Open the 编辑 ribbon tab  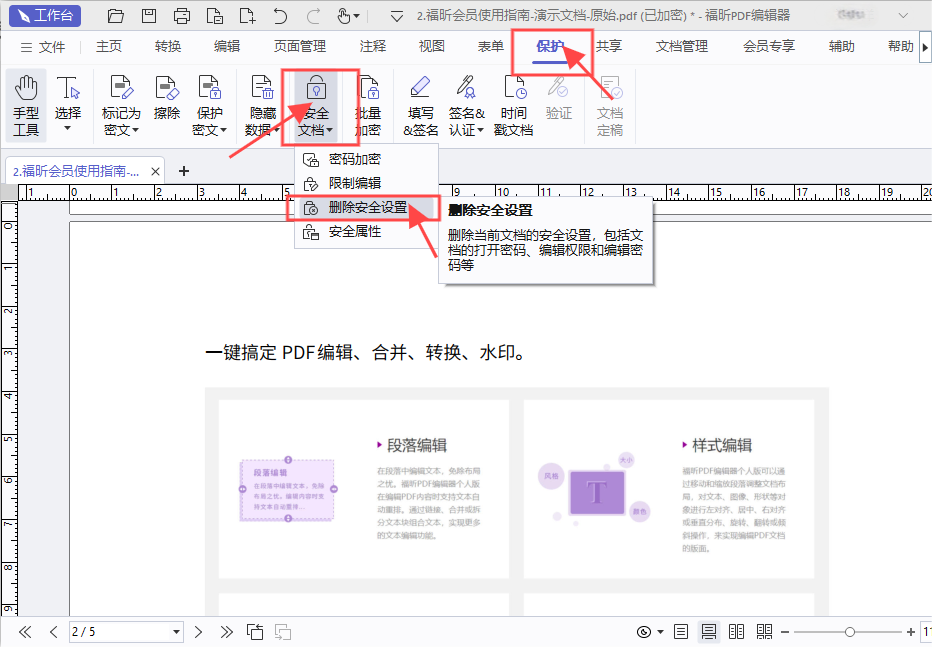click(x=226, y=46)
